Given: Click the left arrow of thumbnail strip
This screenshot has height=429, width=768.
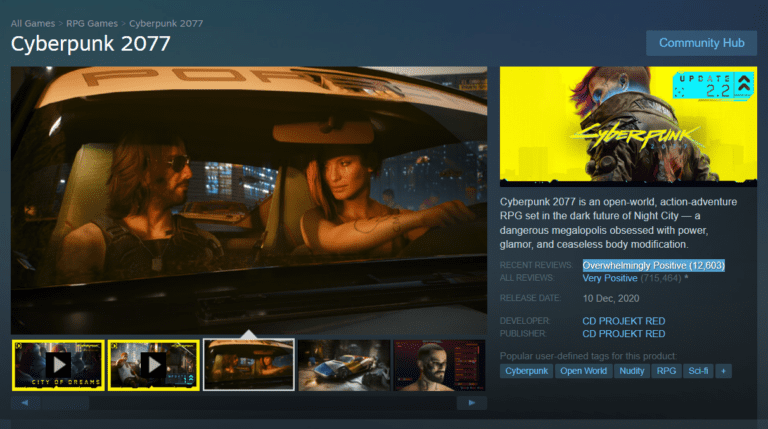Looking at the screenshot, I should (x=25, y=403).
